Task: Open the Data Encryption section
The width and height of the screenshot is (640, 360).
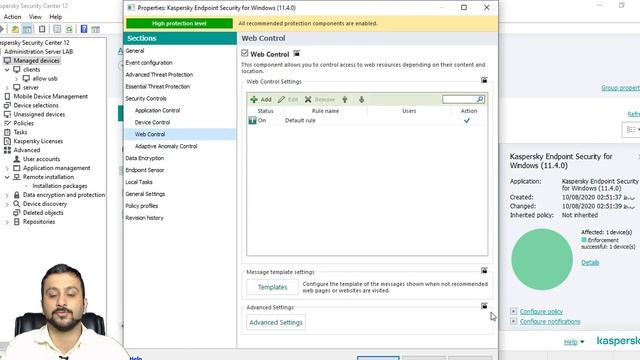Action: (x=144, y=158)
